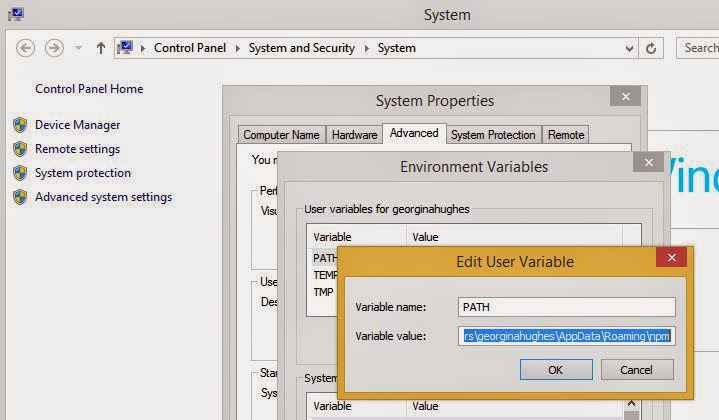The image size is (719, 420).
Task: Switch to the Hardware tab
Action: click(354, 135)
